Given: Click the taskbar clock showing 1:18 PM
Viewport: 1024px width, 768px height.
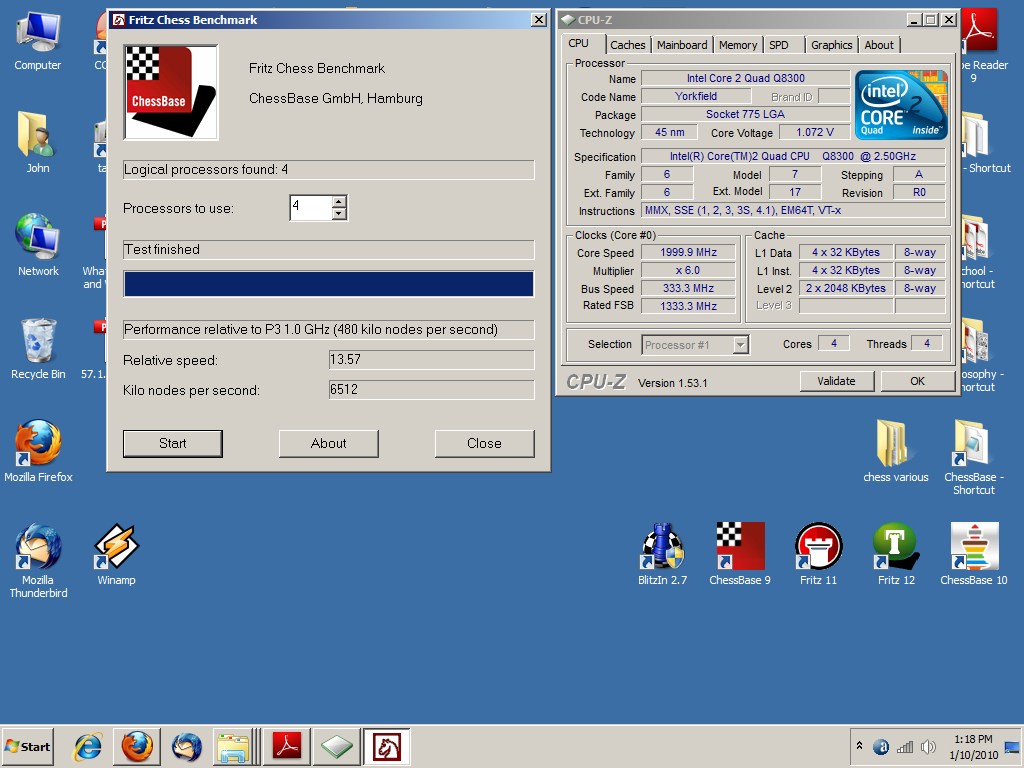Looking at the screenshot, I should [973, 746].
